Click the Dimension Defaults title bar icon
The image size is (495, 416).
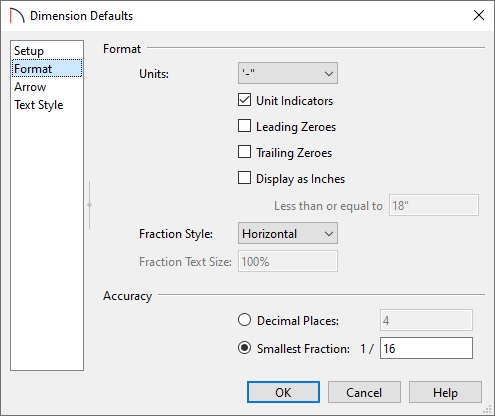17,16
